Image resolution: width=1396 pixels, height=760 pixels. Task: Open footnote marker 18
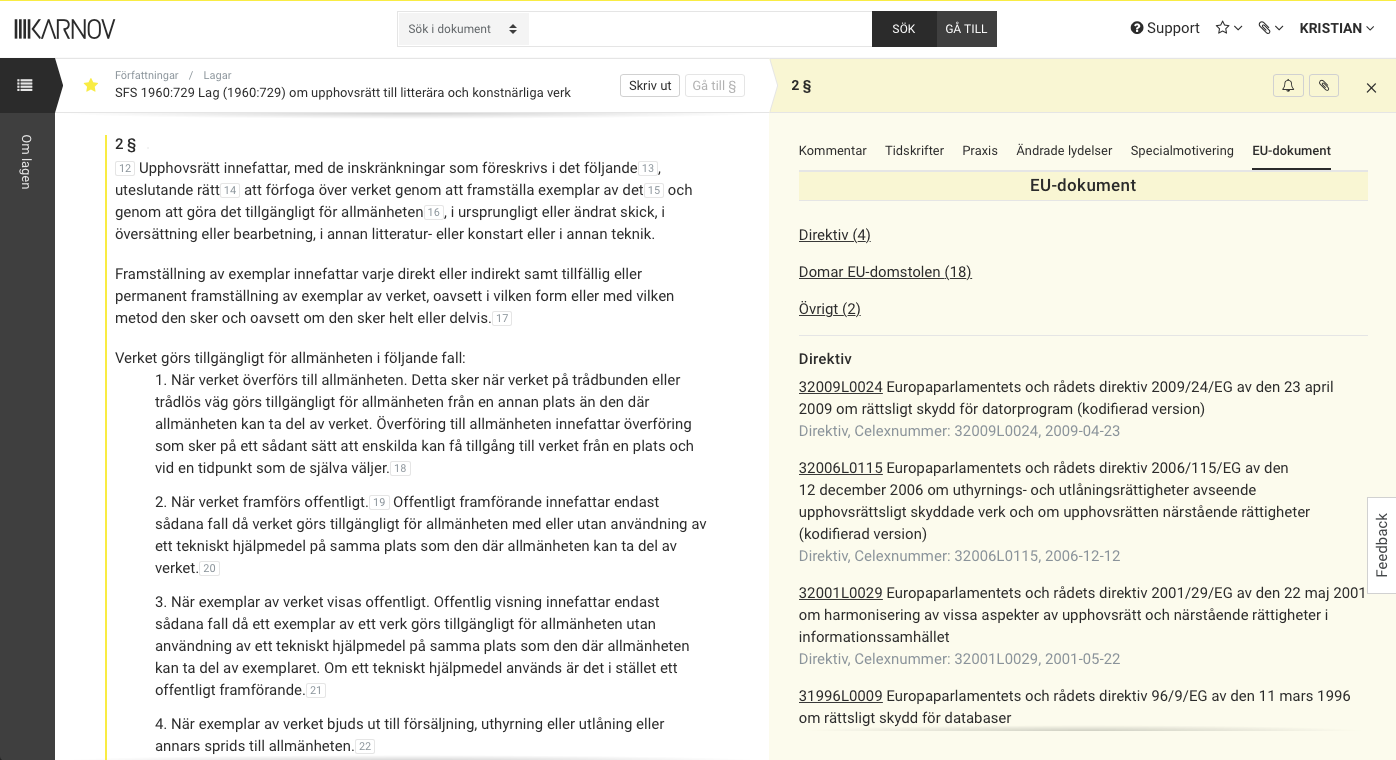tap(400, 468)
